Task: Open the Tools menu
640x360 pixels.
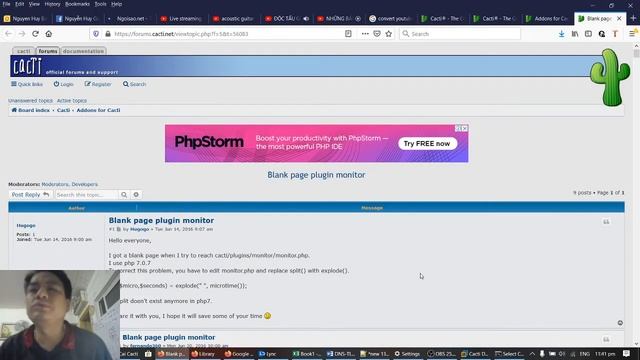Action: pos(100,4)
